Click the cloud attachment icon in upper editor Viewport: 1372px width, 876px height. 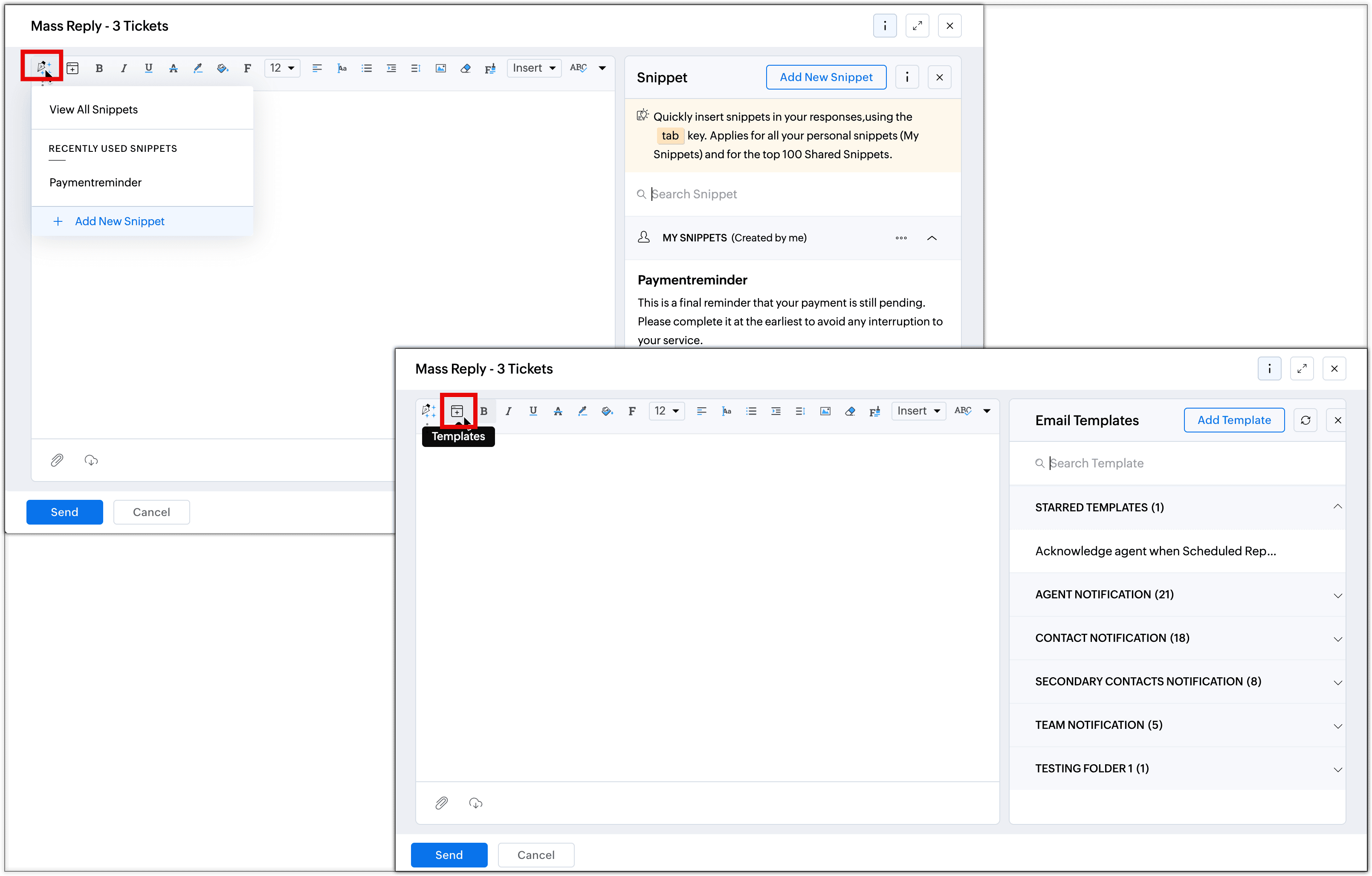pos(91,460)
